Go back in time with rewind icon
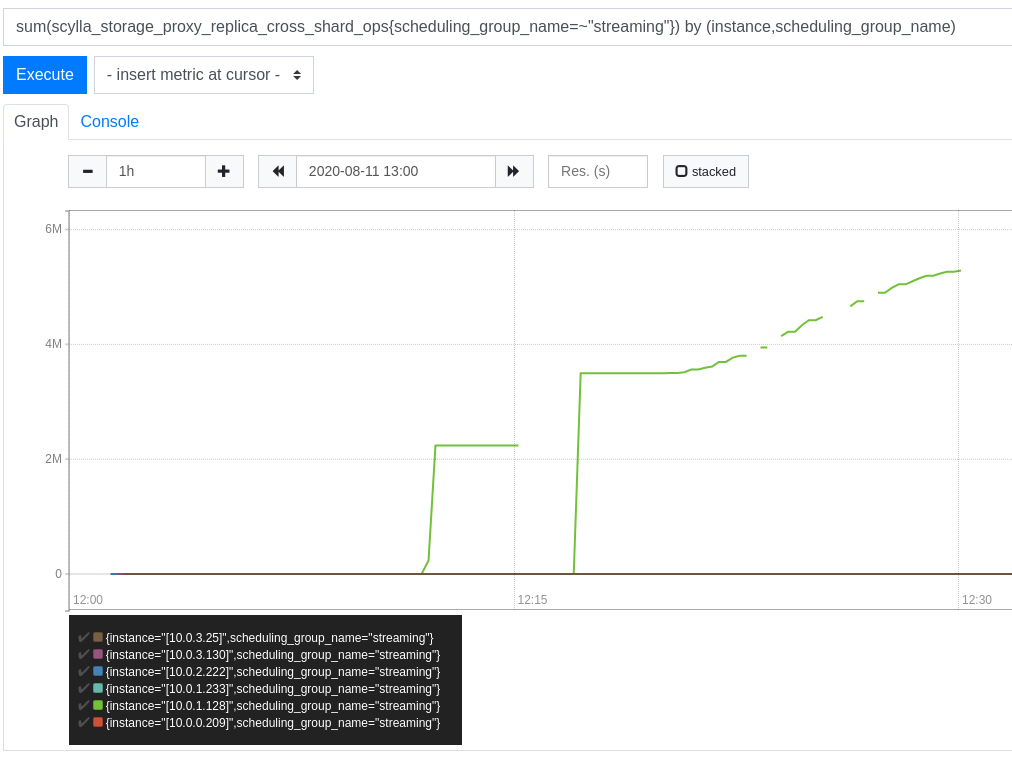 pos(278,172)
